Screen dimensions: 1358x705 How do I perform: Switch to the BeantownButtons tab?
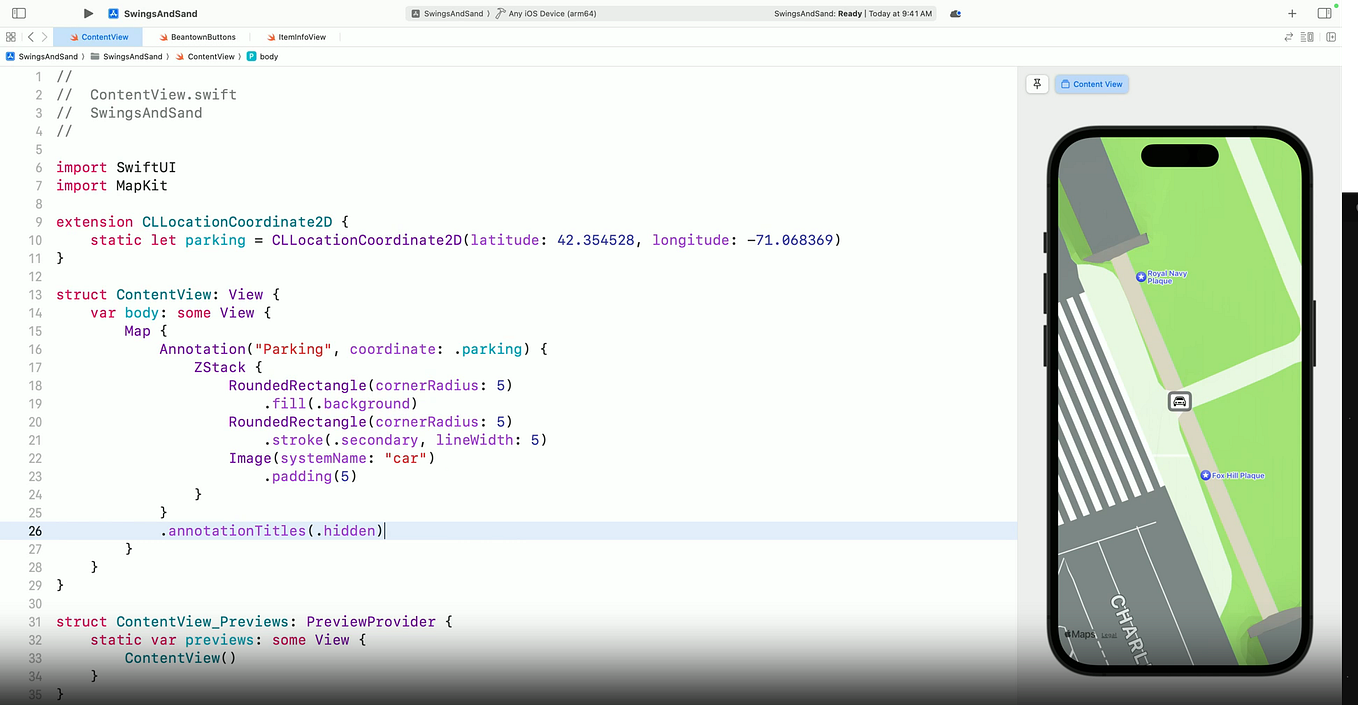point(199,36)
